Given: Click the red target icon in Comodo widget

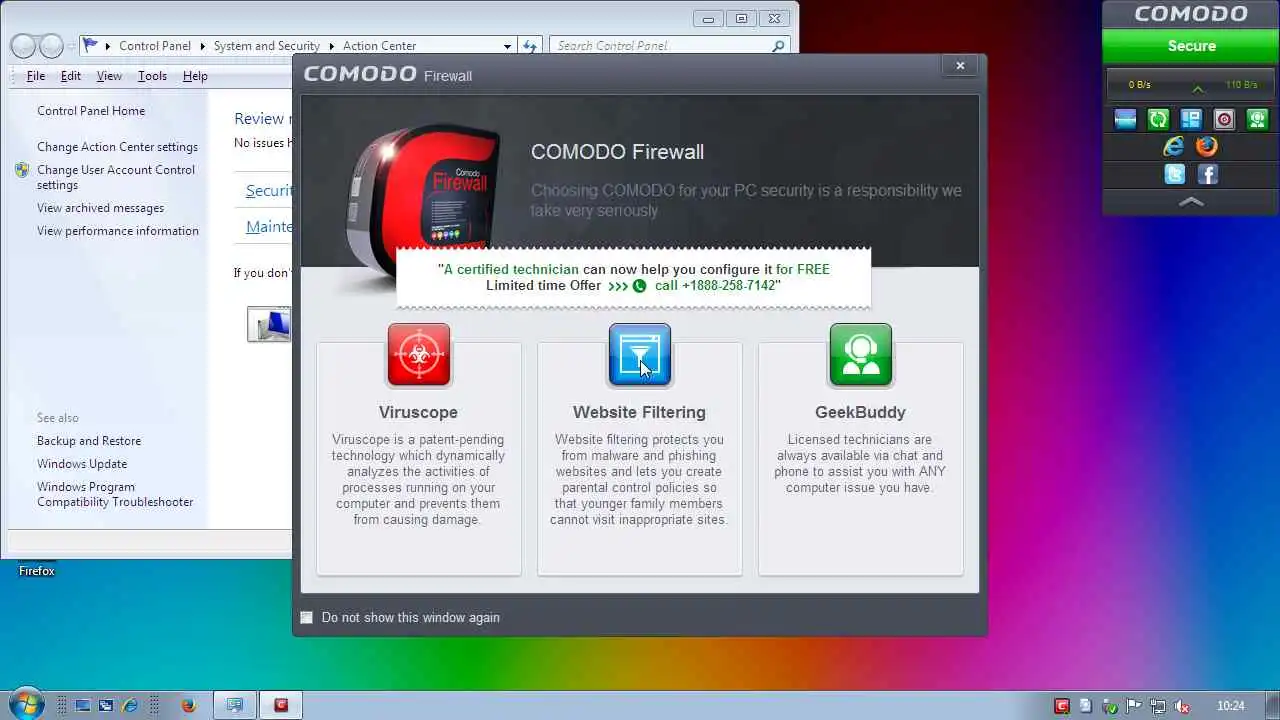Looking at the screenshot, I should click(1224, 120).
